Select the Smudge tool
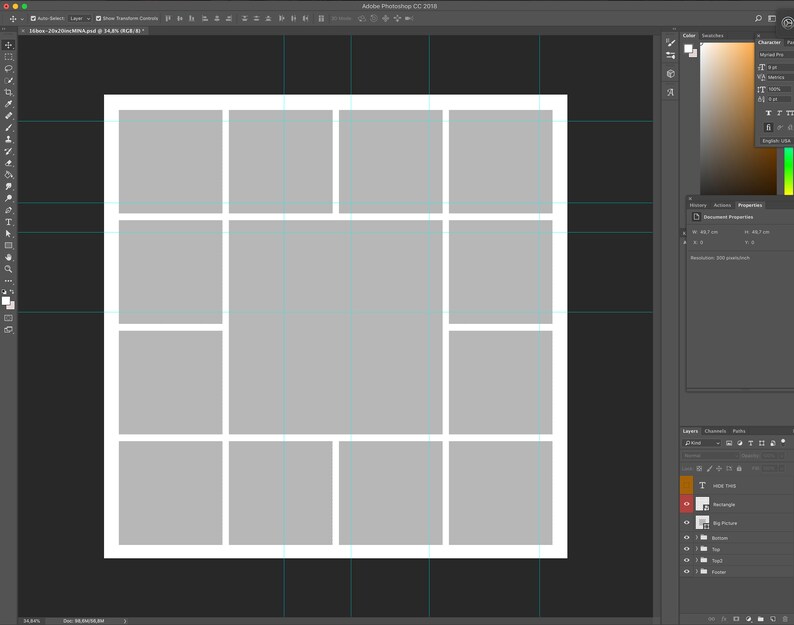794x625 pixels. (9, 186)
